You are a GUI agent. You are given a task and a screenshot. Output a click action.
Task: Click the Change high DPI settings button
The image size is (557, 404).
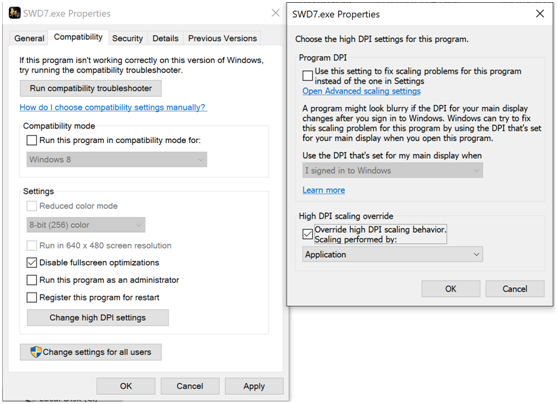tap(98, 318)
